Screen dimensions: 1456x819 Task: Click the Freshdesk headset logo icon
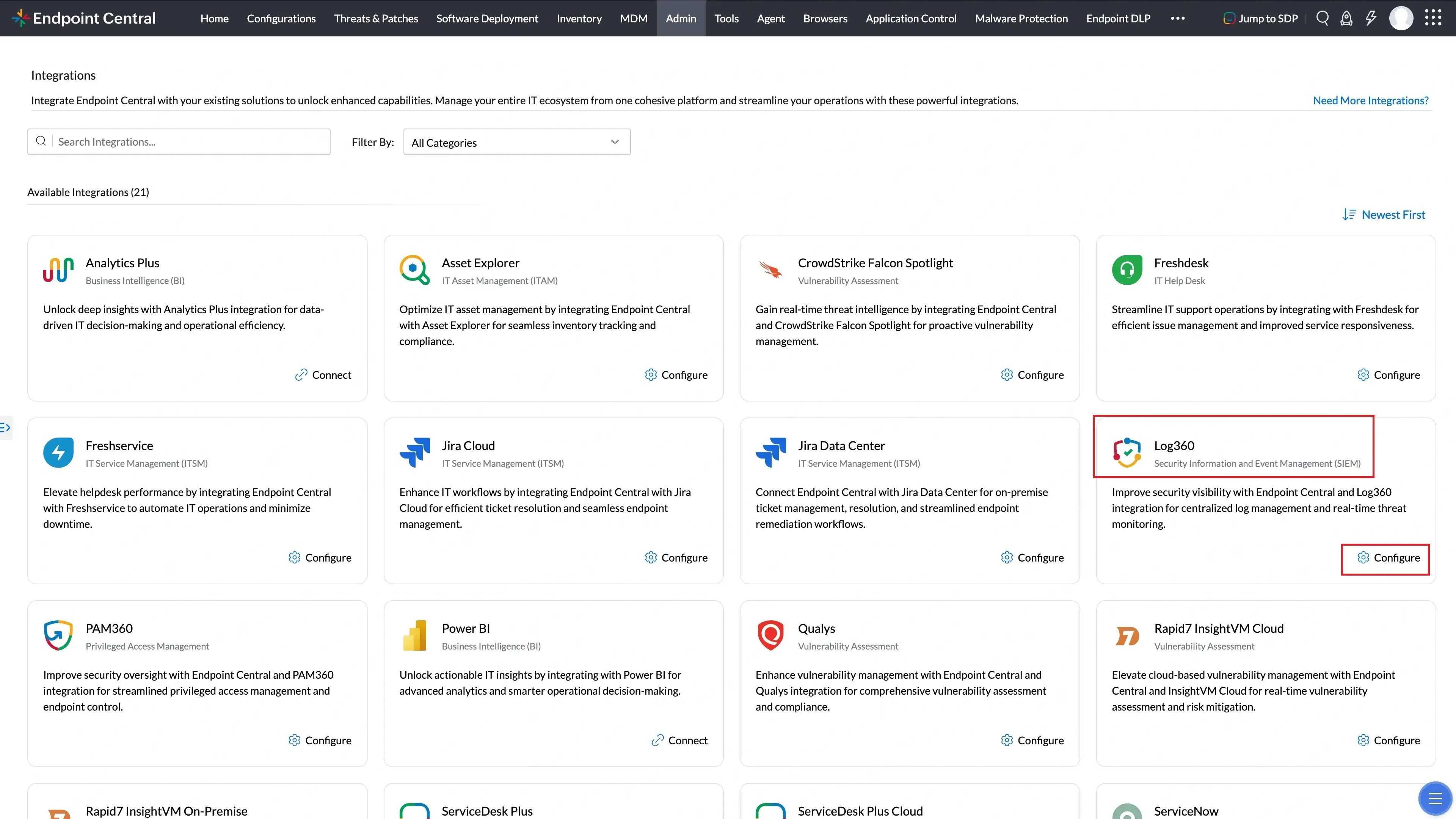click(x=1127, y=270)
